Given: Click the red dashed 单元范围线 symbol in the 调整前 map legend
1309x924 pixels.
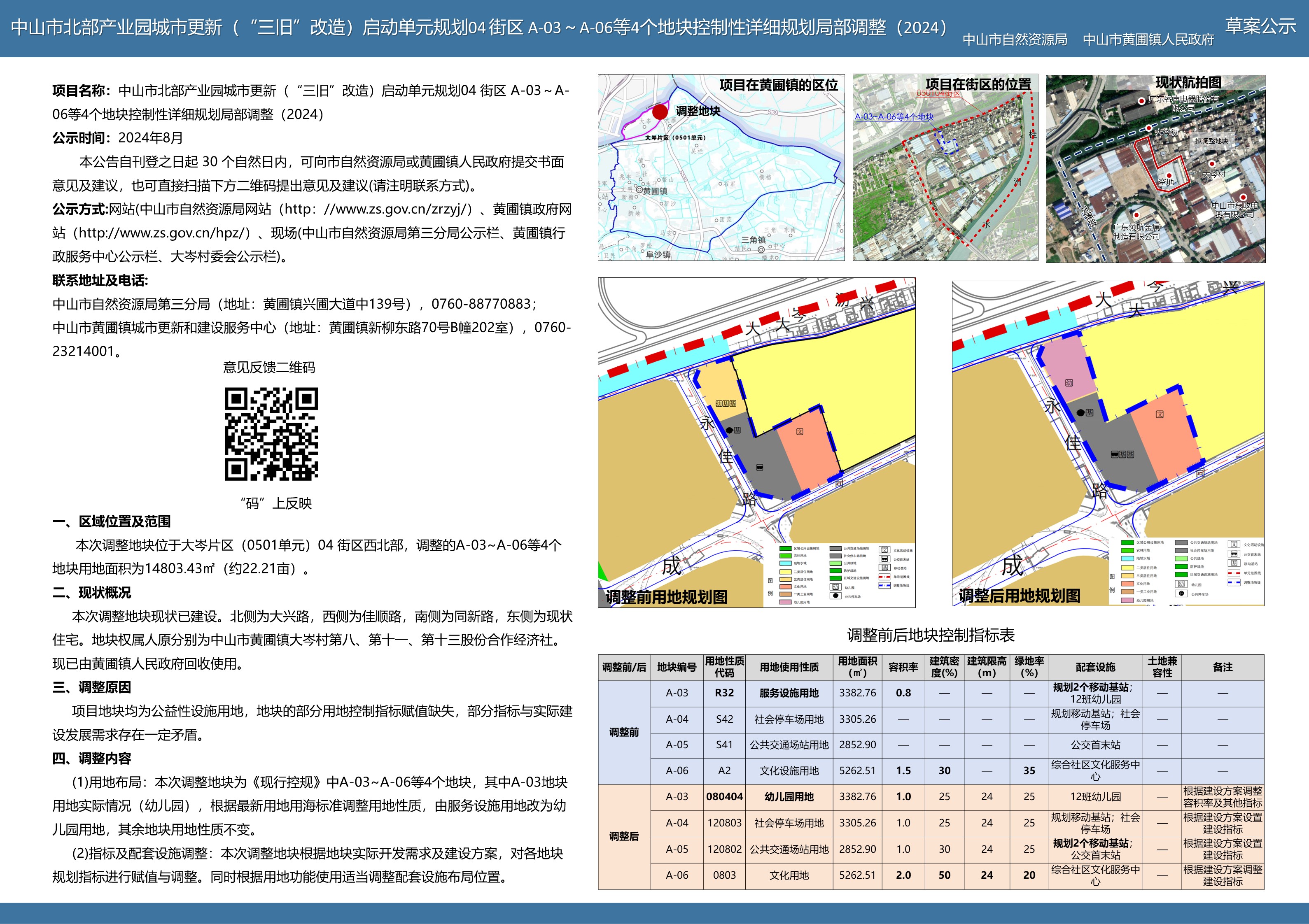Looking at the screenshot, I should pyautogui.click(x=885, y=577).
